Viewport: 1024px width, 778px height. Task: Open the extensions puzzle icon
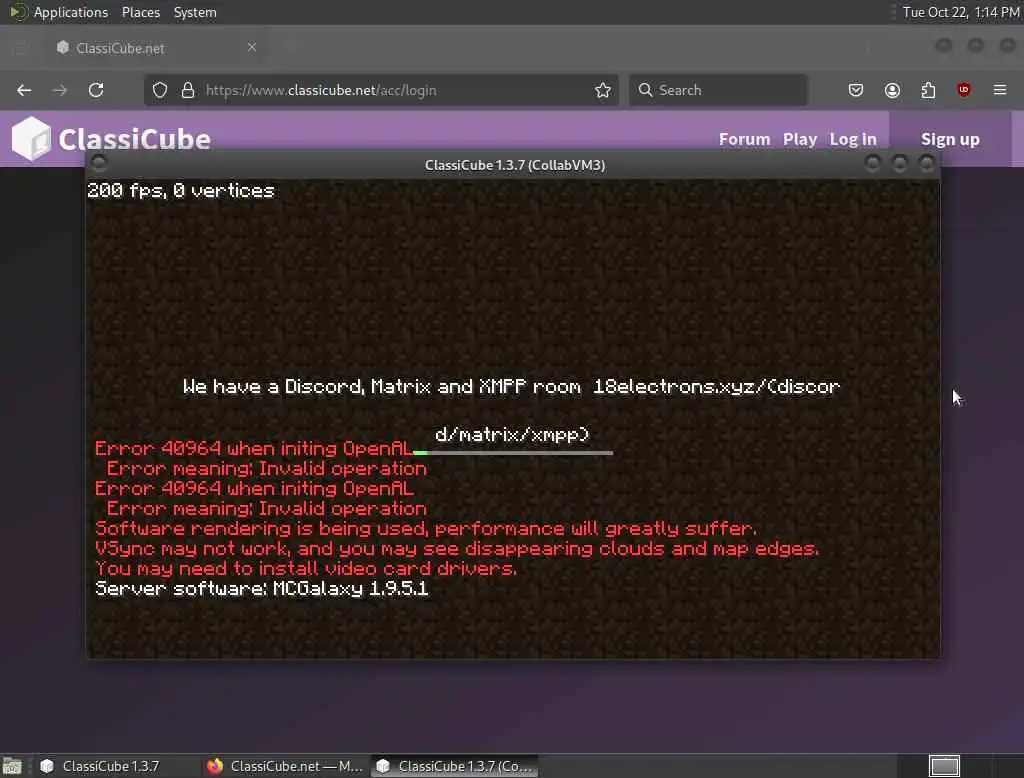(x=928, y=90)
